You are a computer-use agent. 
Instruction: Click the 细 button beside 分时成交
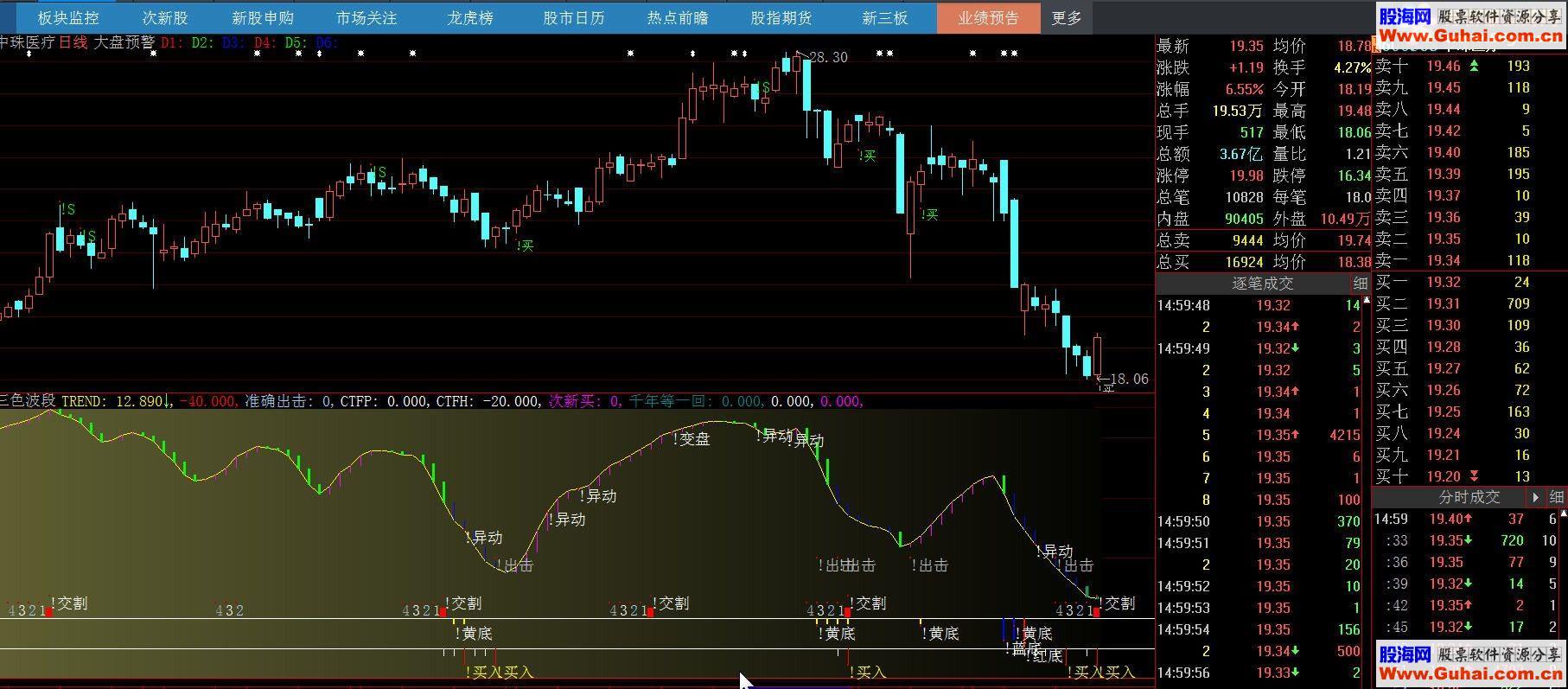[1556, 497]
